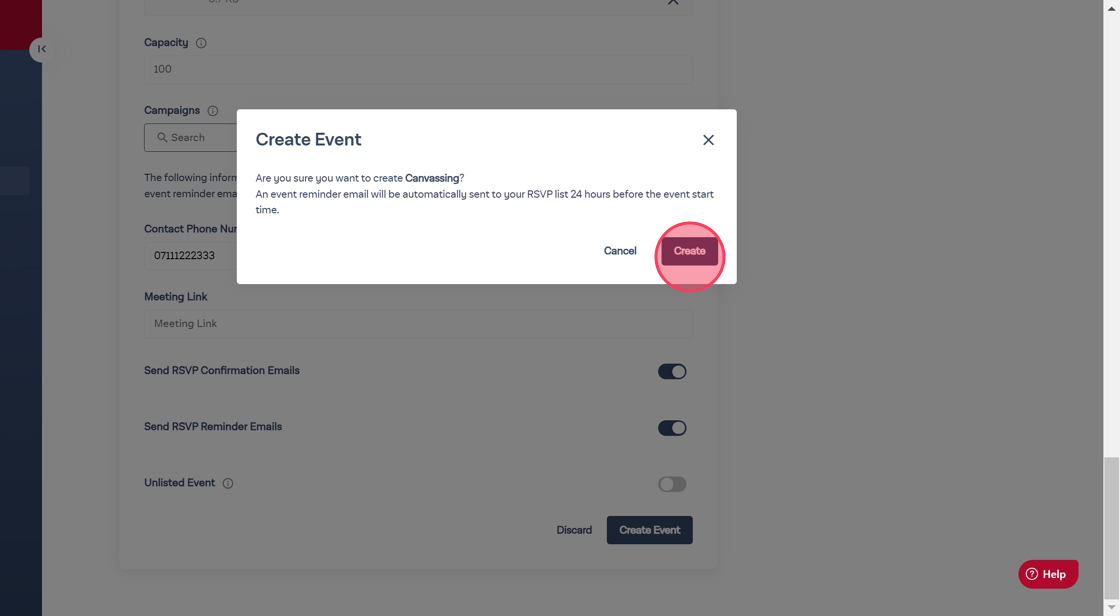Viewport: 1120px width, 616px height.
Task: Click the Meeting Link input field
Action: pos(417,324)
